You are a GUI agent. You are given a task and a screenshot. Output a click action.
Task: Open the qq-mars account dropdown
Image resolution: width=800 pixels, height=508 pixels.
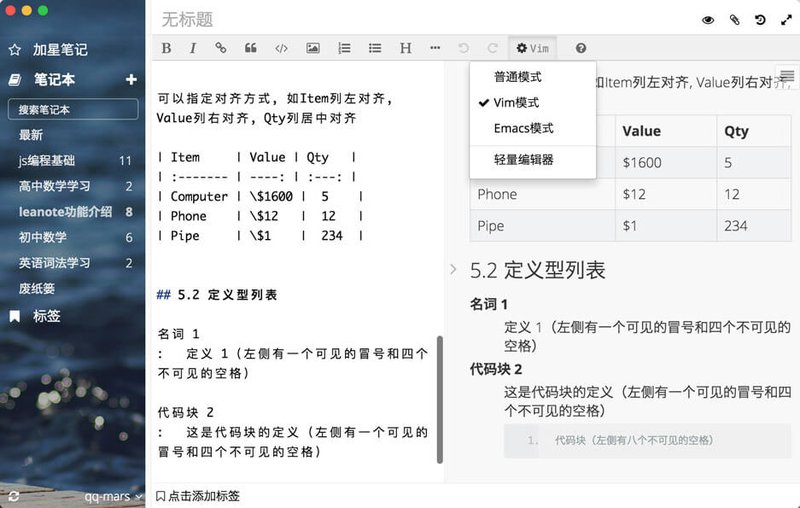114,496
